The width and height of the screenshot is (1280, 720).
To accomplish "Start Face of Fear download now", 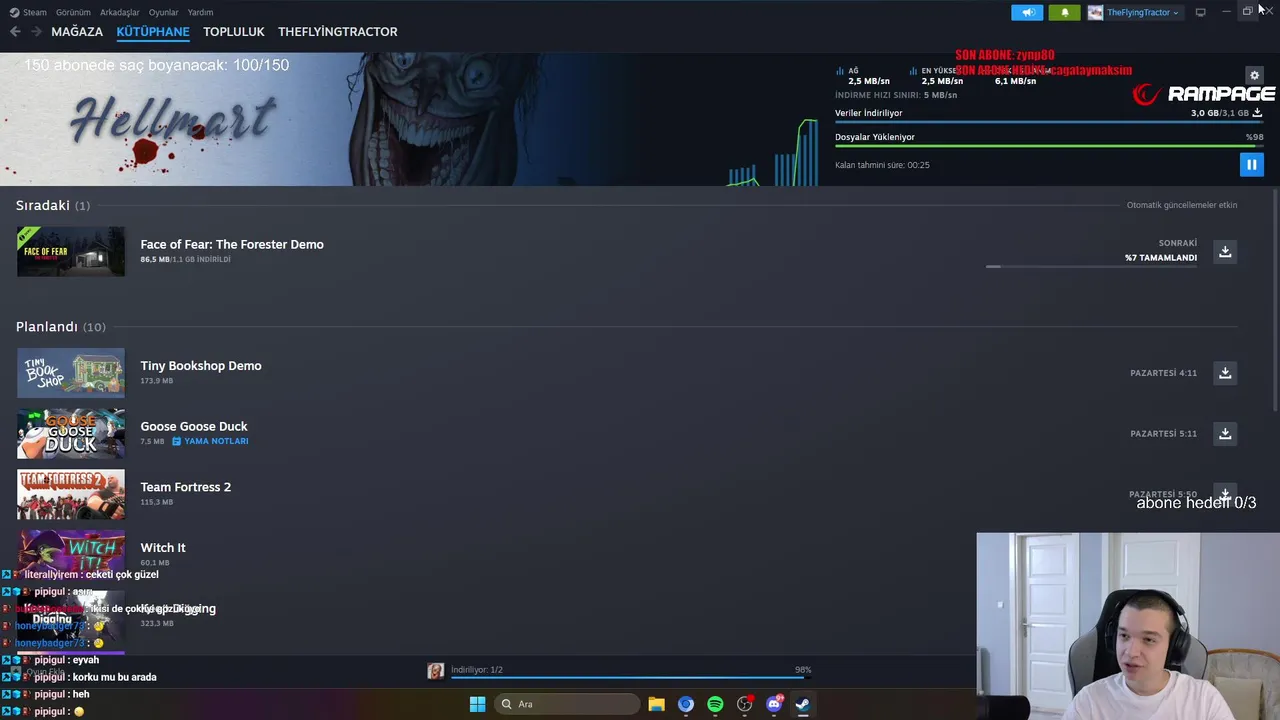I will [1225, 251].
